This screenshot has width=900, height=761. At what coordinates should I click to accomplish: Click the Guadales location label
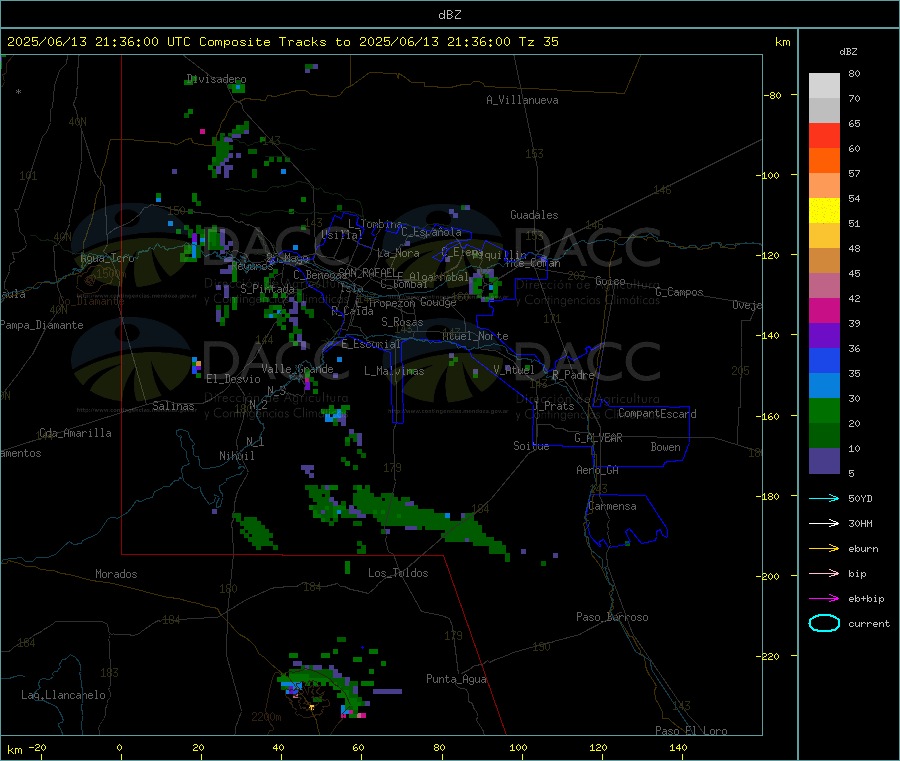[x=534, y=215]
